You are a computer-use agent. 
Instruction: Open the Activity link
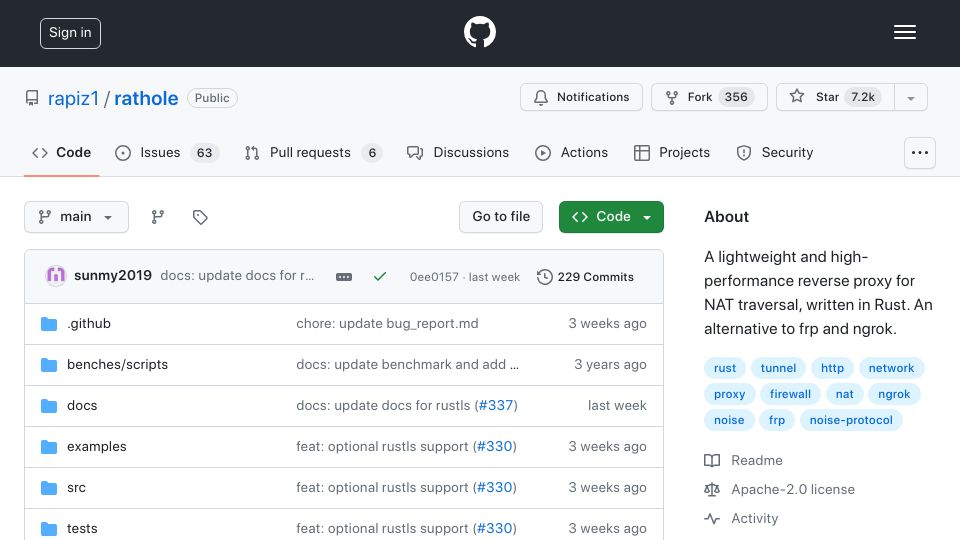(x=741, y=519)
